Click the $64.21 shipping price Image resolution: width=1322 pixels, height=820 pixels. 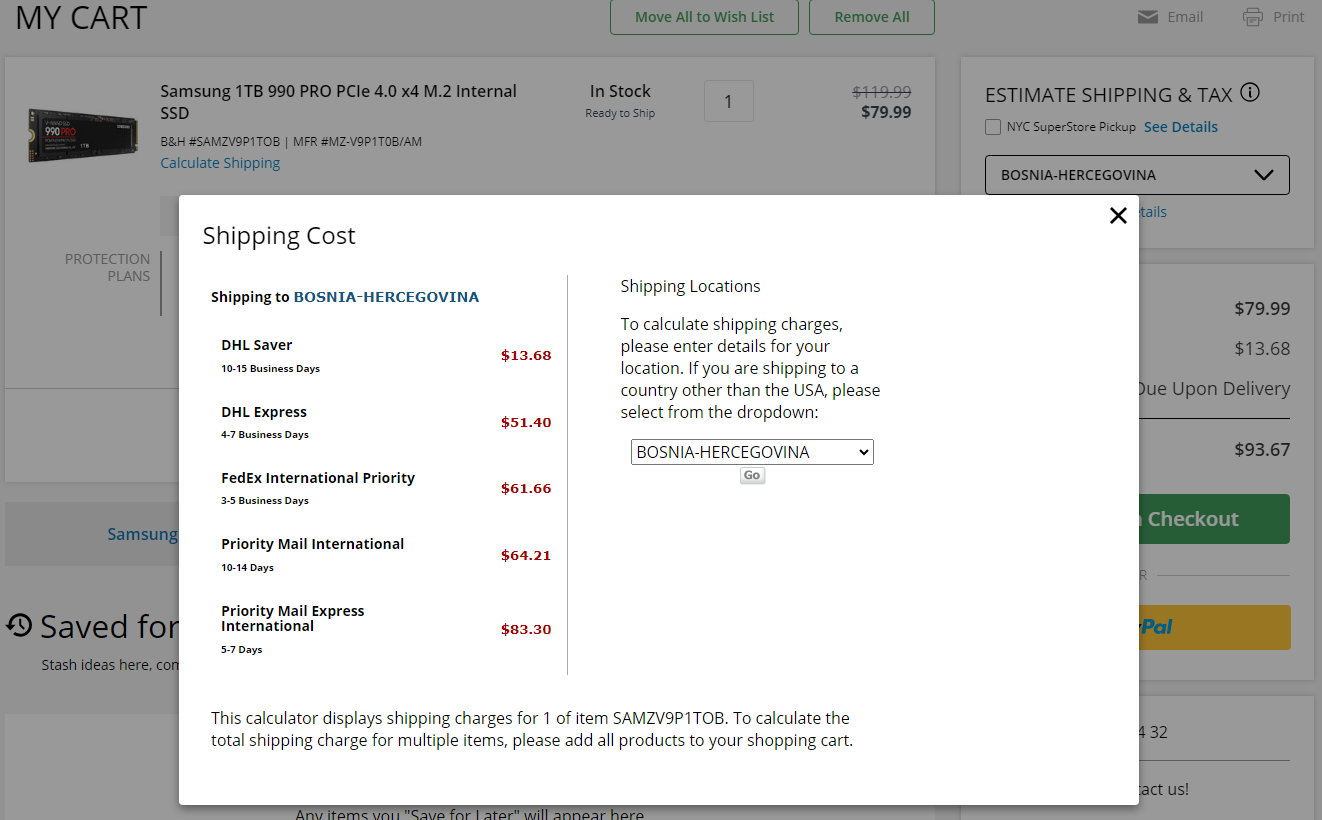pyautogui.click(x=526, y=555)
